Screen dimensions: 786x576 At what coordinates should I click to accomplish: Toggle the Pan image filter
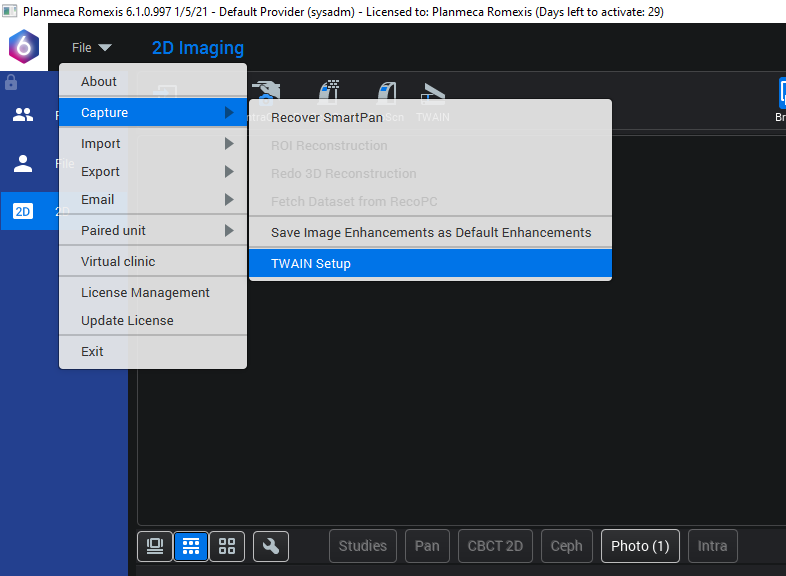(x=427, y=546)
